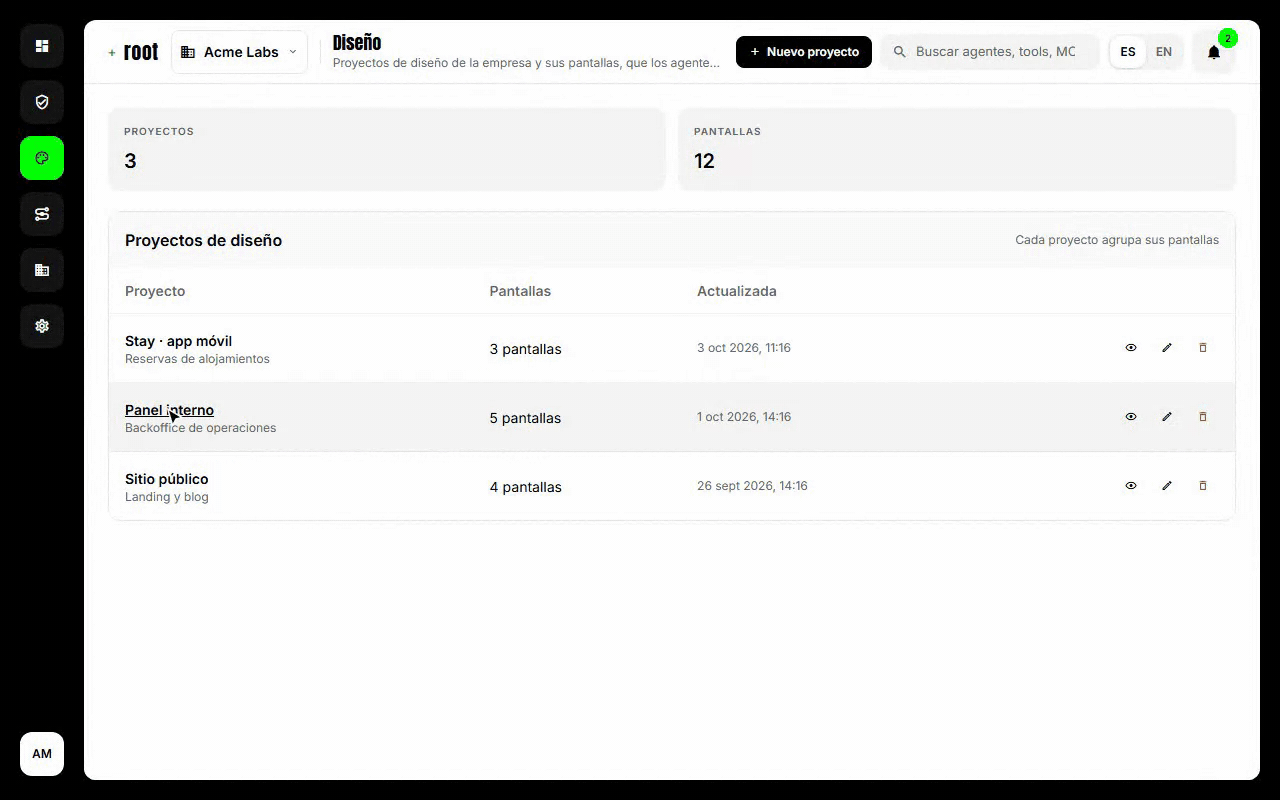This screenshot has width=1280, height=800.
Task: Open the notifications bell
Action: click(x=1214, y=52)
